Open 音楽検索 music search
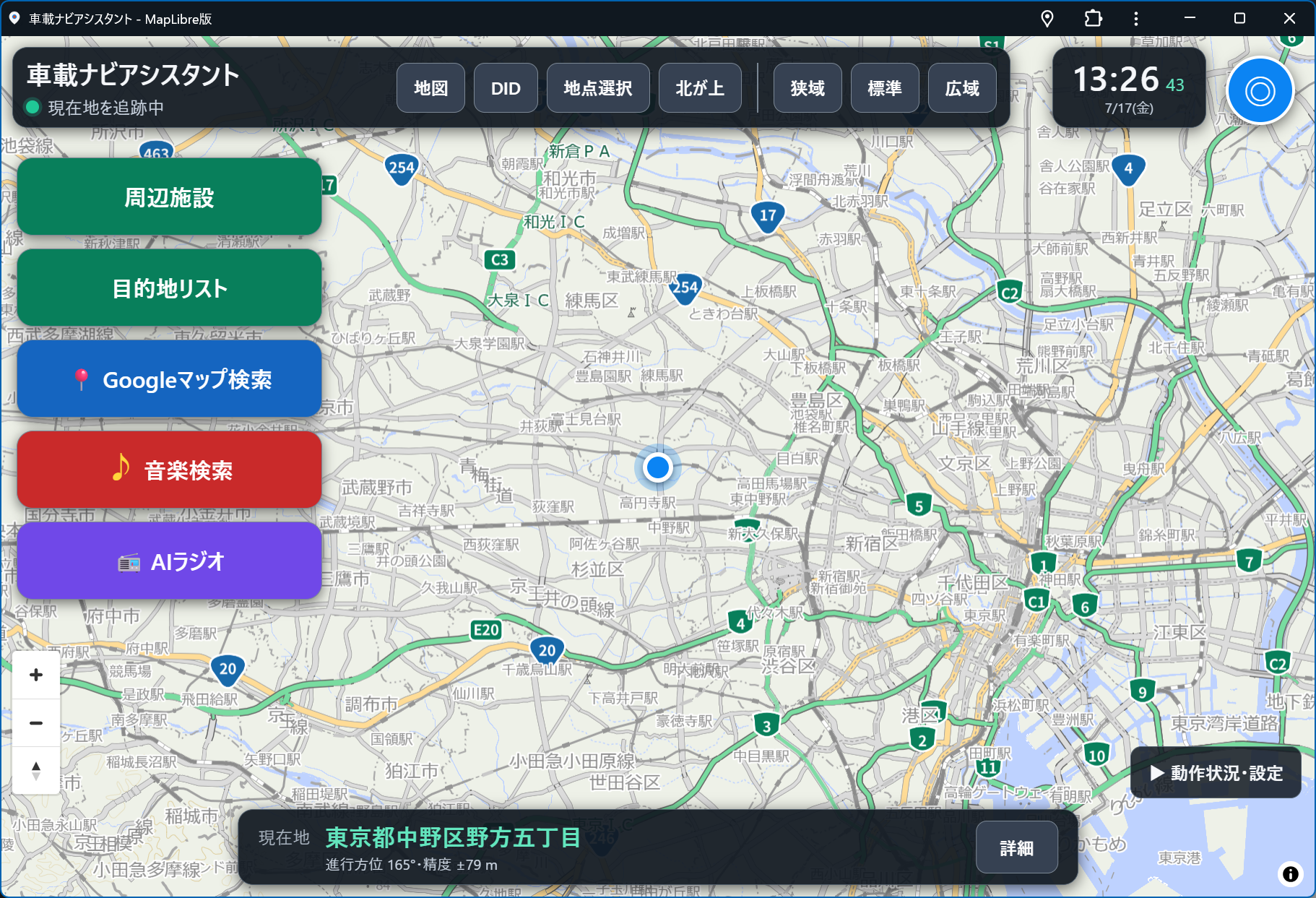 point(169,470)
